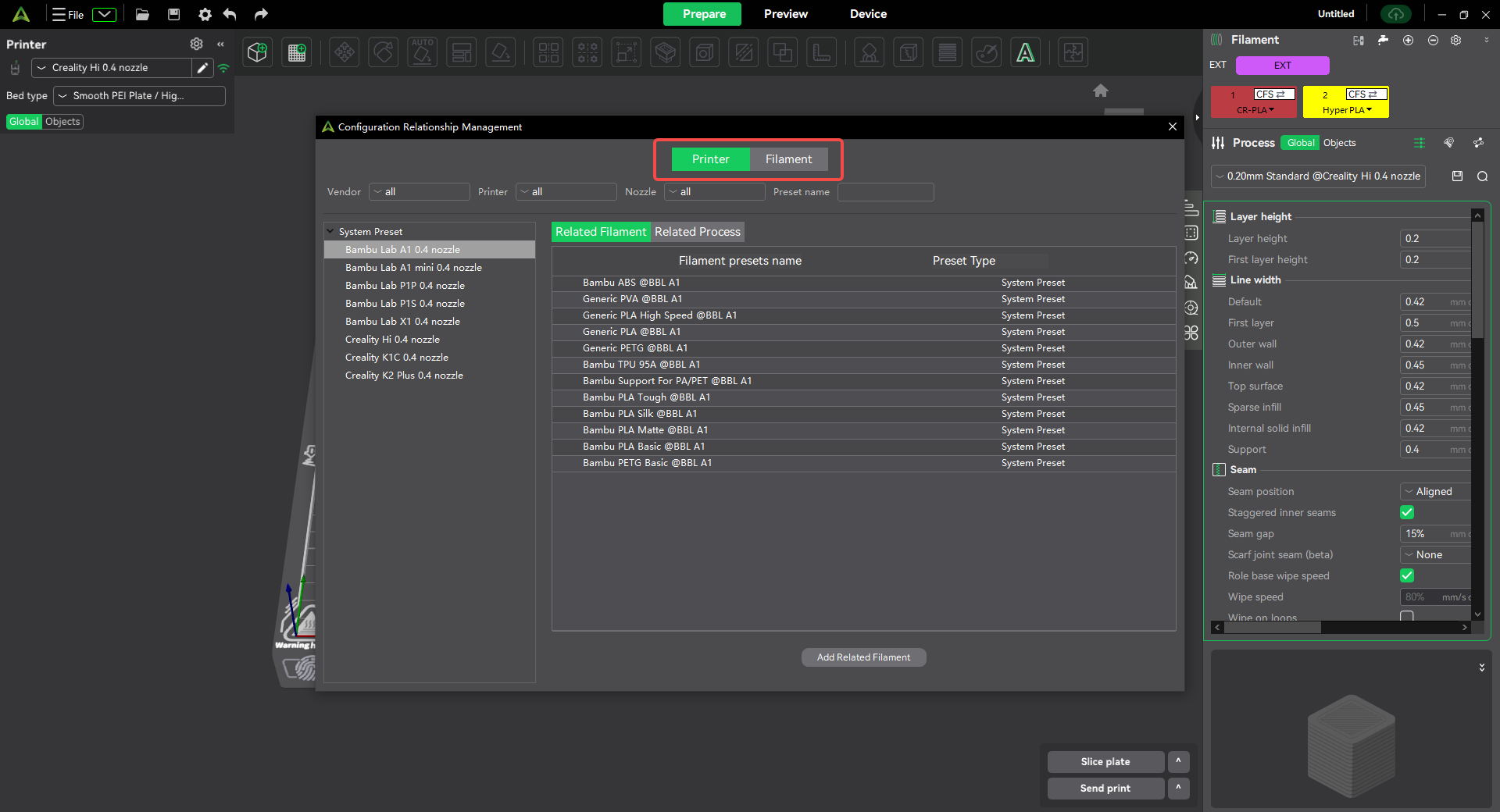Uncheck Staggered inner seams checkbox
The width and height of the screenshot is (1500, 812).
click(1407, 512)
